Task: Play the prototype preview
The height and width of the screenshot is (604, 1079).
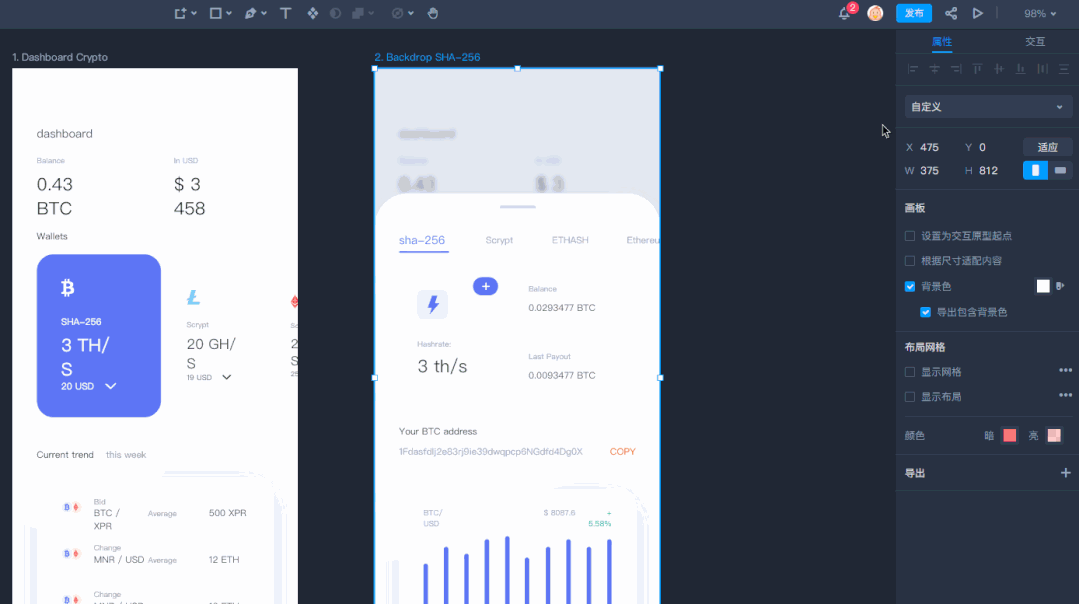Action: pos(977,13)
